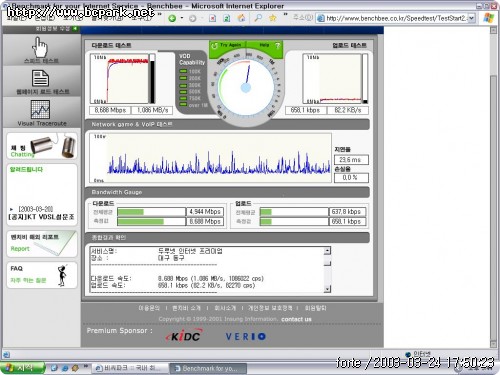Click the 658.1 kbps measured upload bar

pos(294,221)
